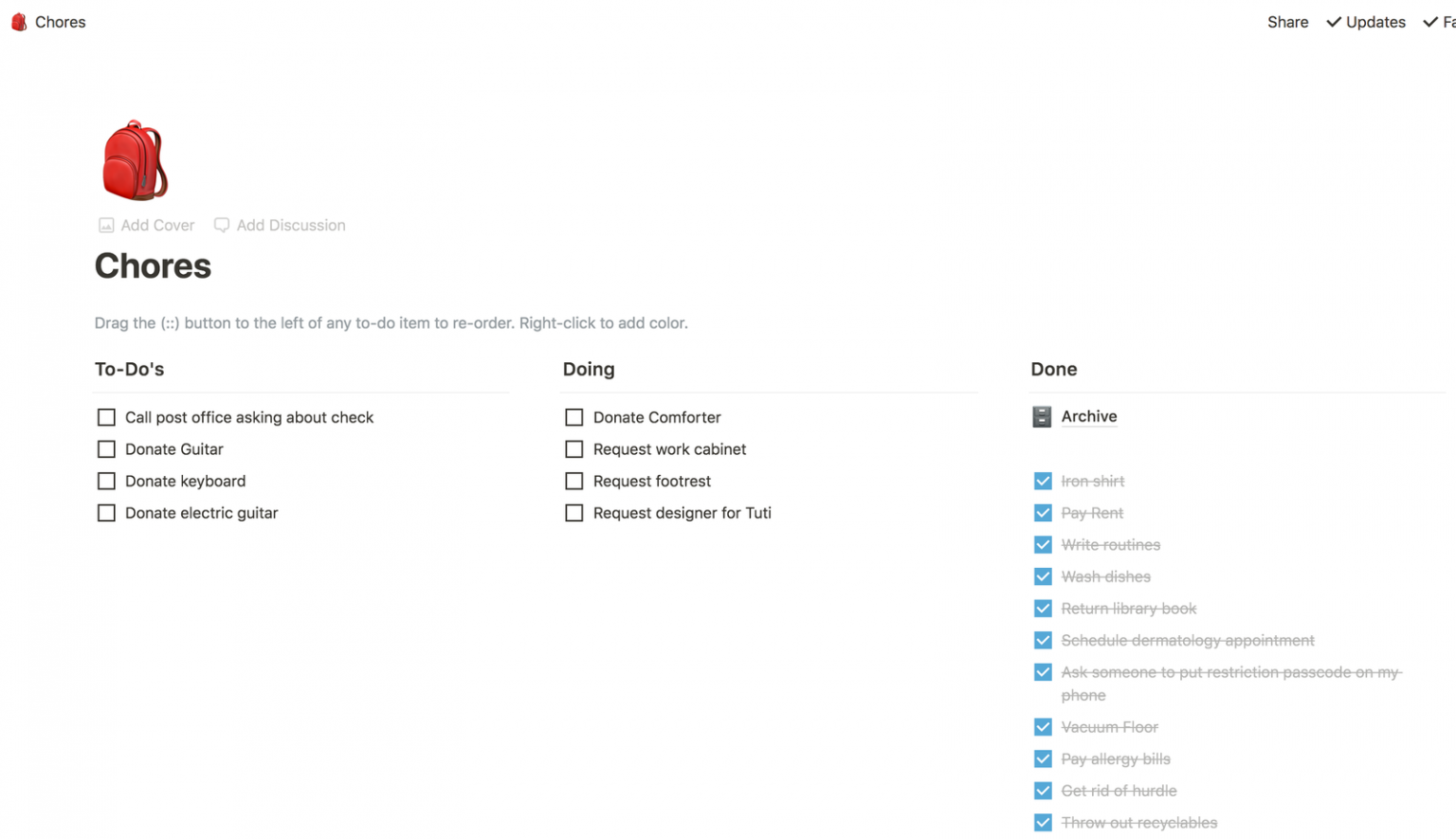The height and width of the screenshot is (839, 1456).
Task: Mark Donate keyboard as done
Action: click(106, 481)
